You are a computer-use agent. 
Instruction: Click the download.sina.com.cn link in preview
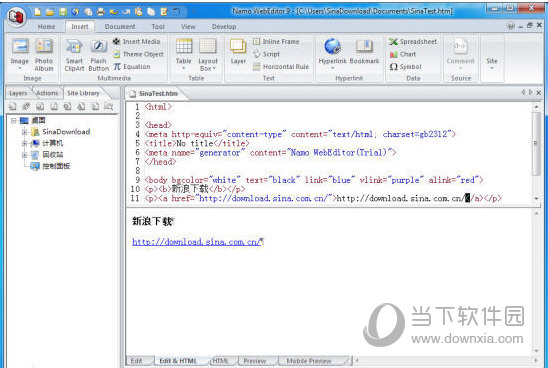tap(196, 242)
